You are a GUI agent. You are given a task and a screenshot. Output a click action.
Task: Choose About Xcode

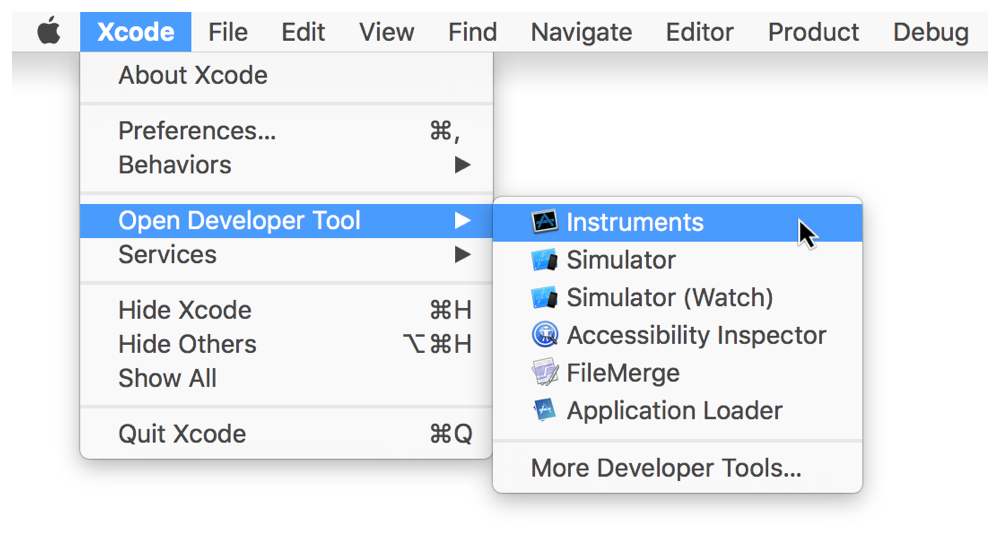193,75
